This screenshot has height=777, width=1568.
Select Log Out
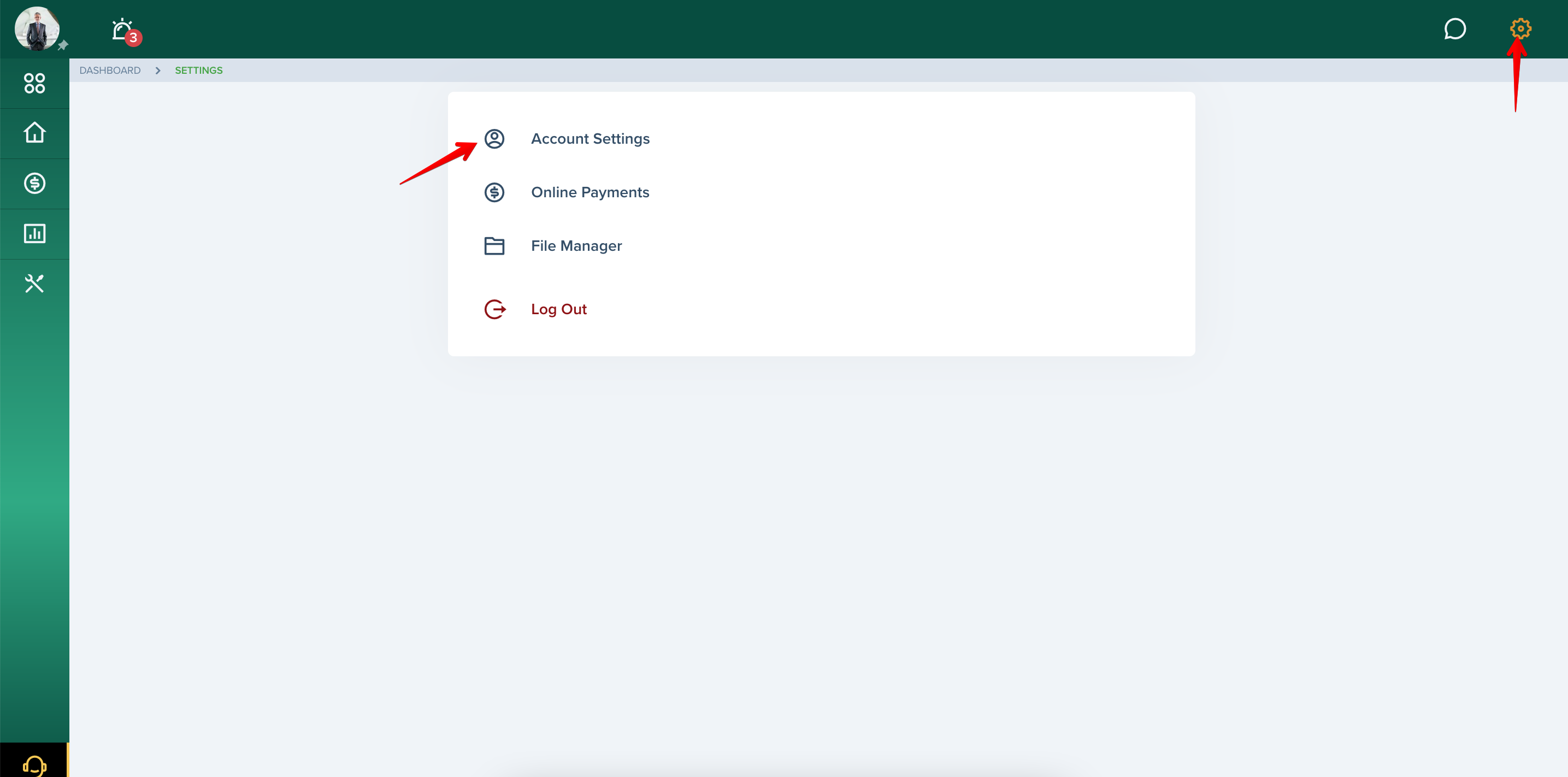(x=559, y=309)
